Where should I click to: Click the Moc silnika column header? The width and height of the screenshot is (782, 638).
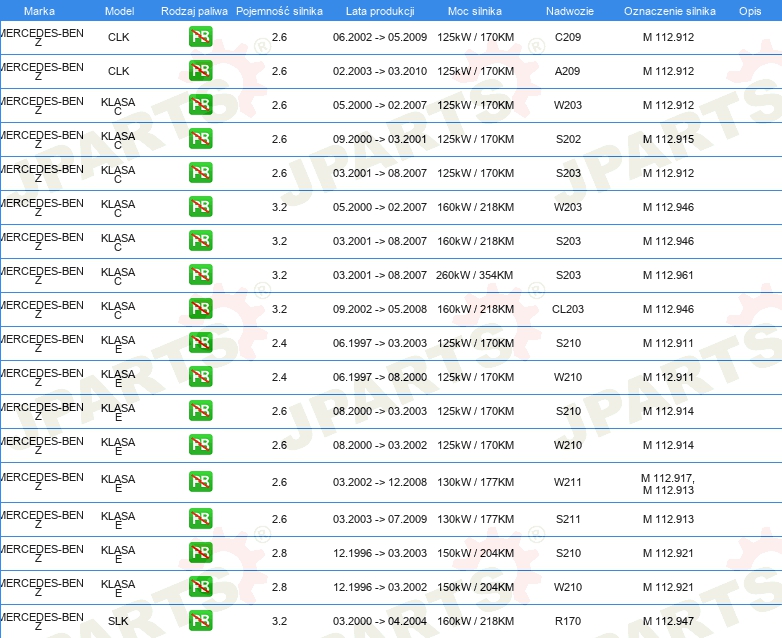(475, 11)
